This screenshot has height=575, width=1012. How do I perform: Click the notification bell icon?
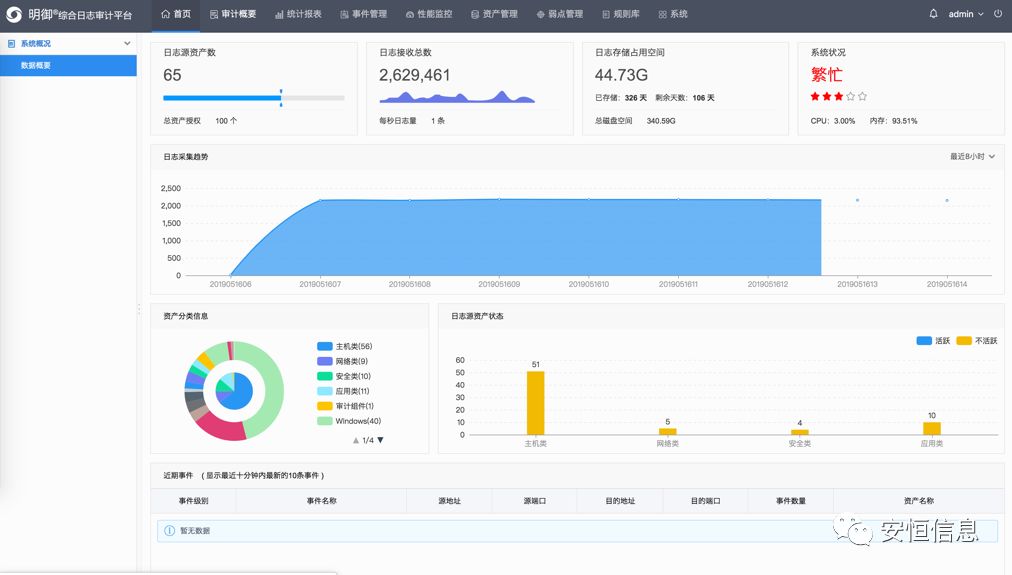[x=934, y=14]
